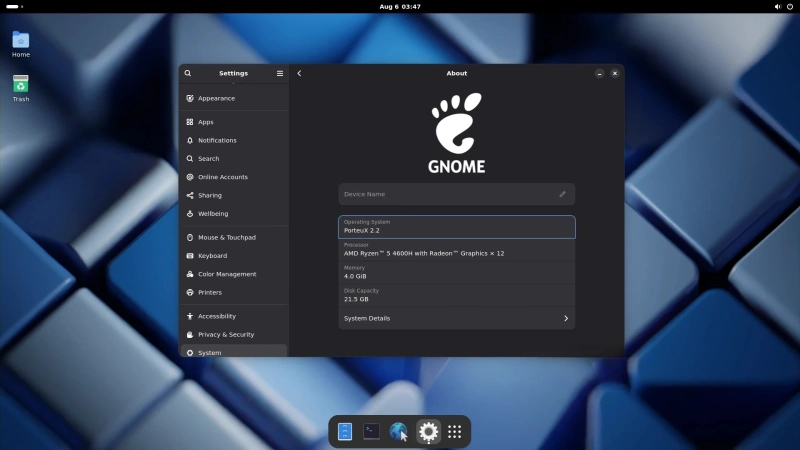Launch the Terminal from the dock

(371, 432)
